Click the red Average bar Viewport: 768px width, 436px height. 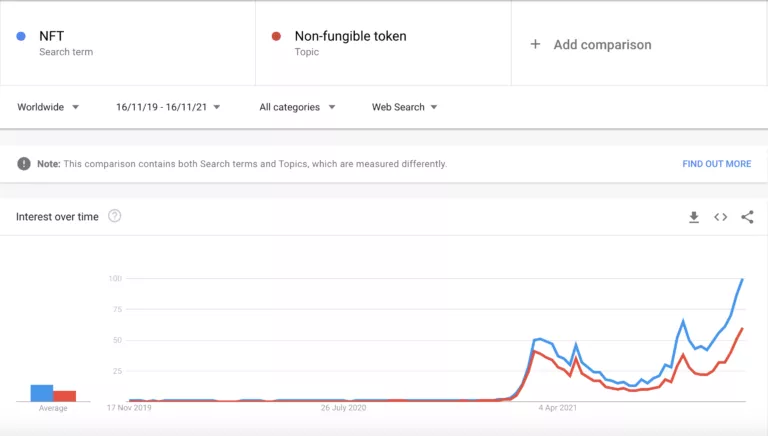tap(64, 395)
